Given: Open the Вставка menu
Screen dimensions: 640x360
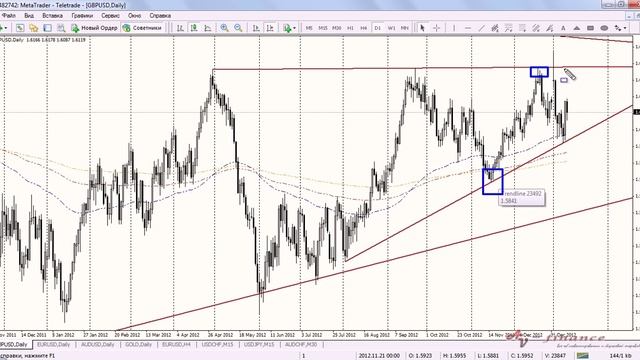Looking at the screenshot, I should click(x=52, y=16).
